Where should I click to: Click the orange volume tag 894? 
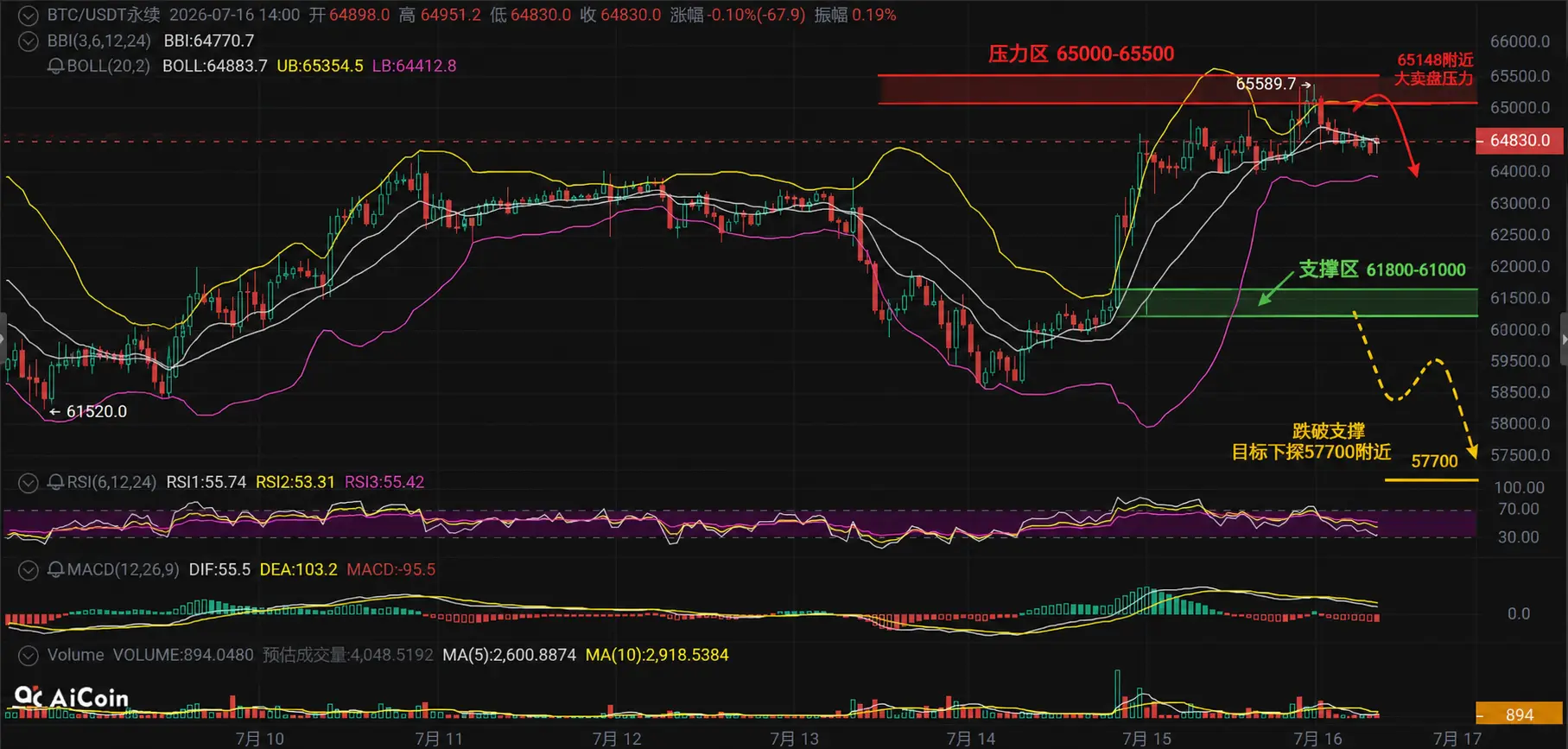click(x=1520, y=714)
